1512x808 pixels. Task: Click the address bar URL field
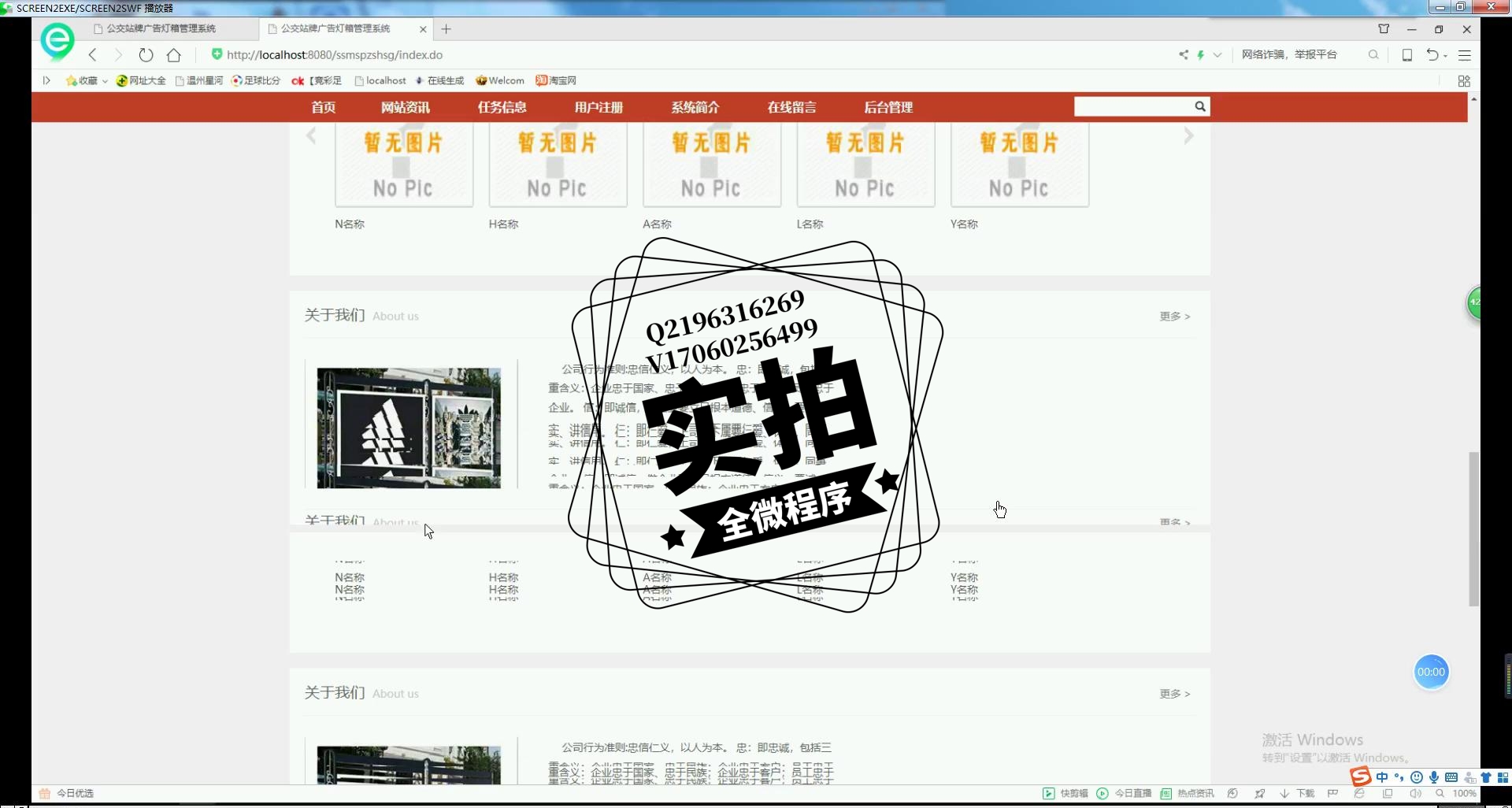point(335,55)
